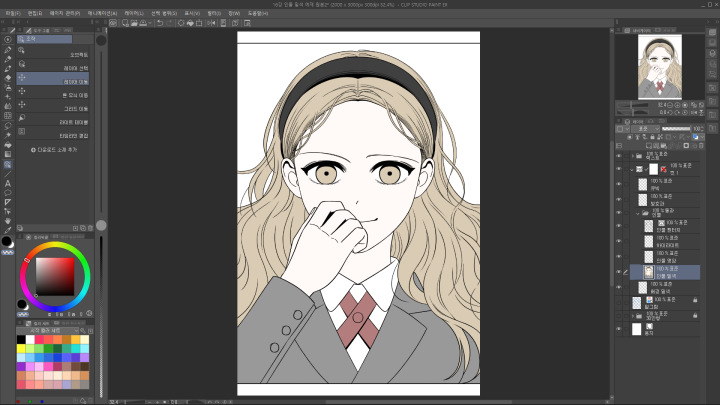The width and height of the screenshot is (720, 405).
Task: Select the Fill bucket tool in left toolbar
Action: [8, 145]
